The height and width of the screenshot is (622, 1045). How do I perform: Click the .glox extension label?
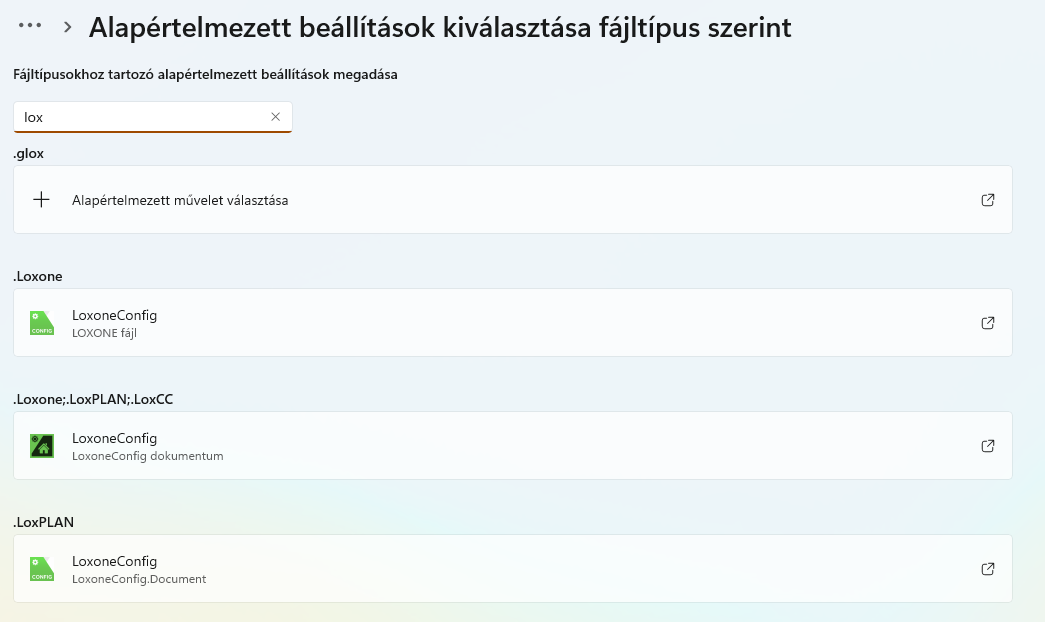29,153
